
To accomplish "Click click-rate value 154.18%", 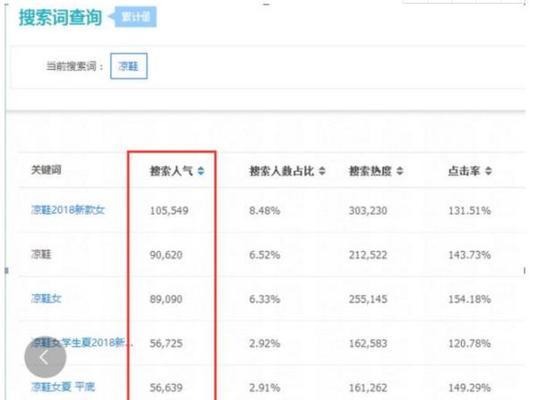I will tap(469, 299).
